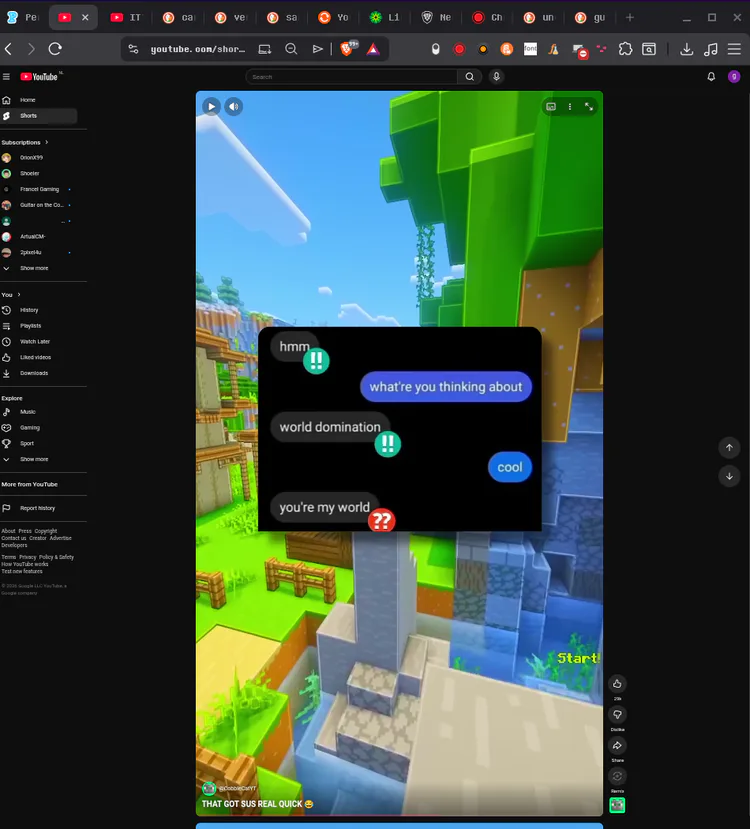
Task: Open the 2pixel4u channel
Action: [38, 253]
